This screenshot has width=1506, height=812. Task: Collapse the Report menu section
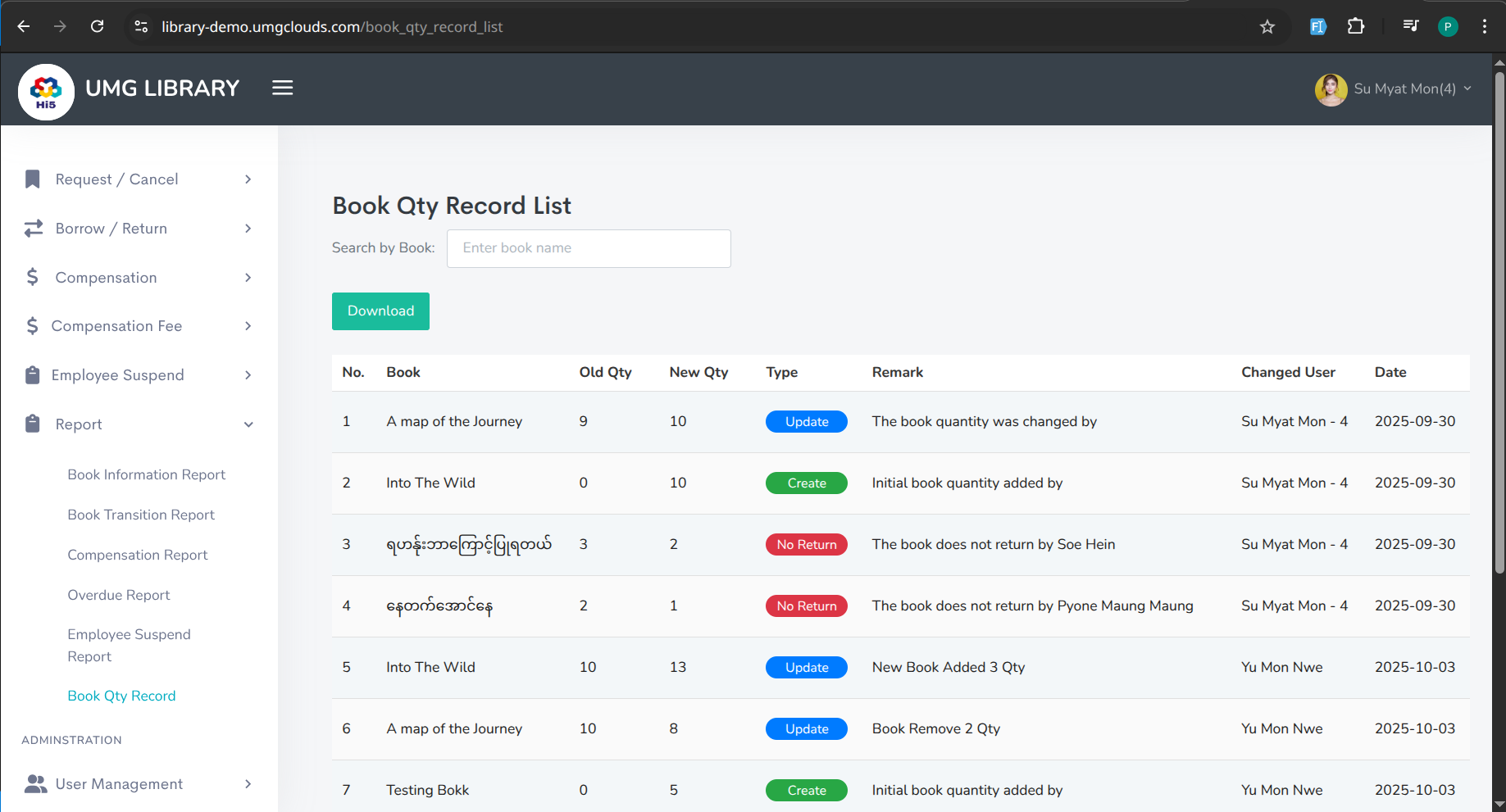coord(248,424)
